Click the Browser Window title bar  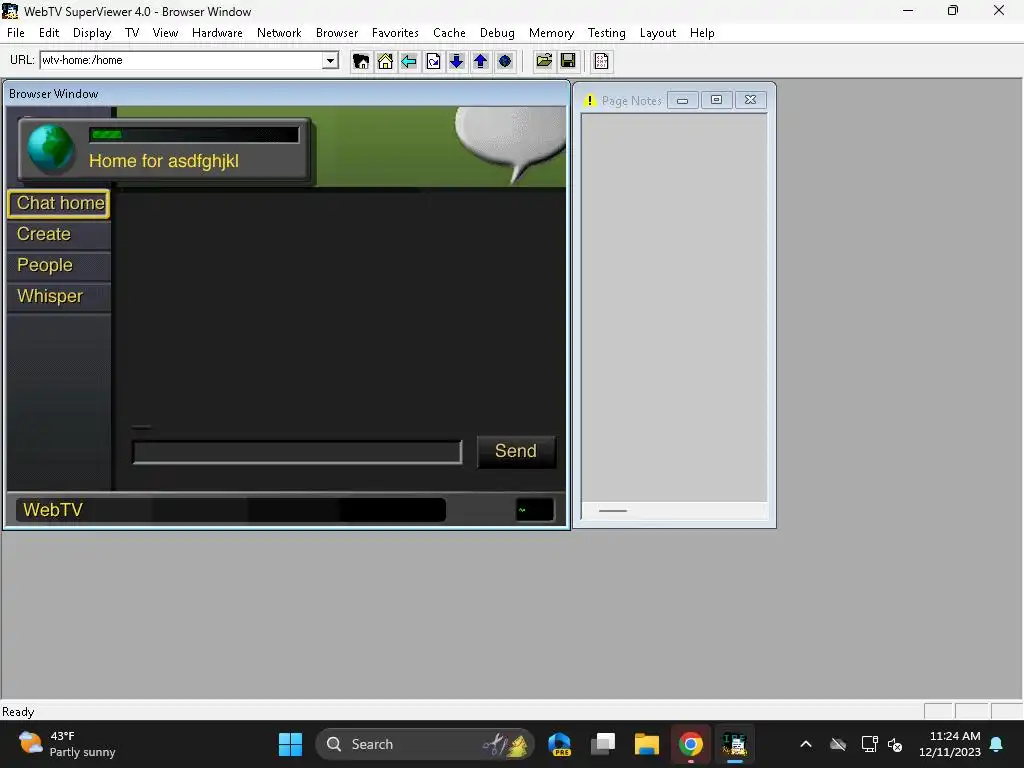click(286, 93)
